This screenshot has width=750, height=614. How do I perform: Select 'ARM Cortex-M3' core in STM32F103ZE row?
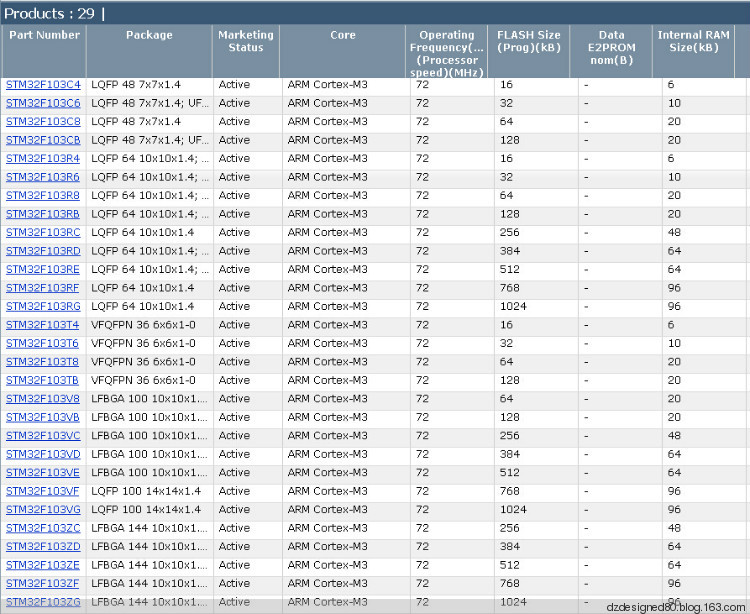(x=327, y=565)
